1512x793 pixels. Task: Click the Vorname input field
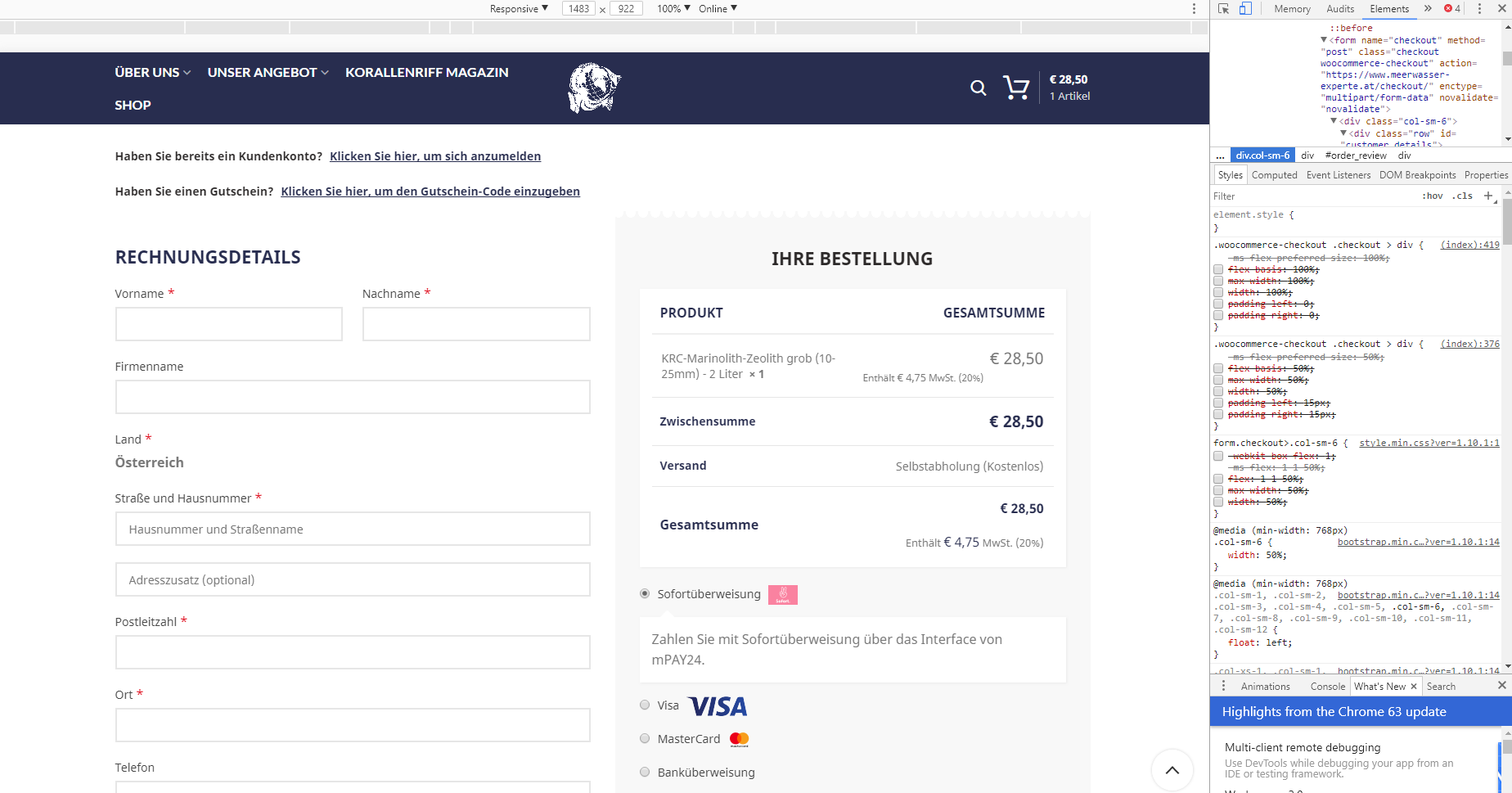click(x=229, y=324)
